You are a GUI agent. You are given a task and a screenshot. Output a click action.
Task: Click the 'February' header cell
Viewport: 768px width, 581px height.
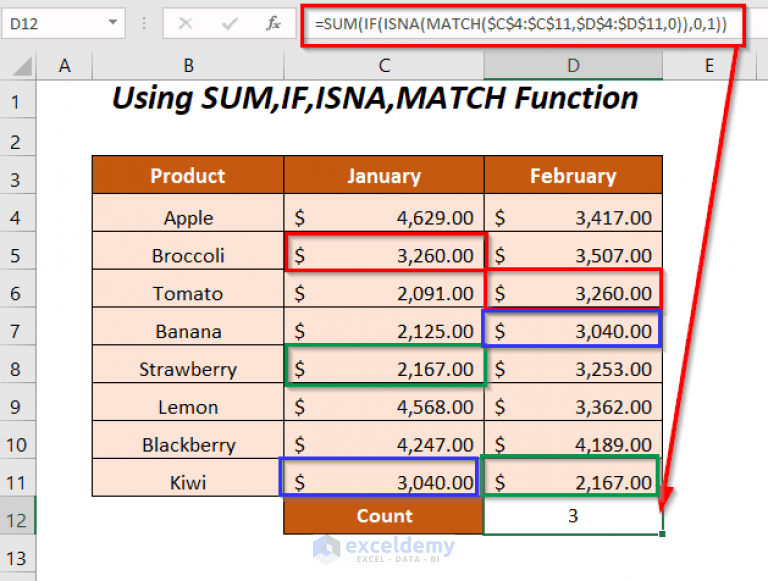click(573, 175)
